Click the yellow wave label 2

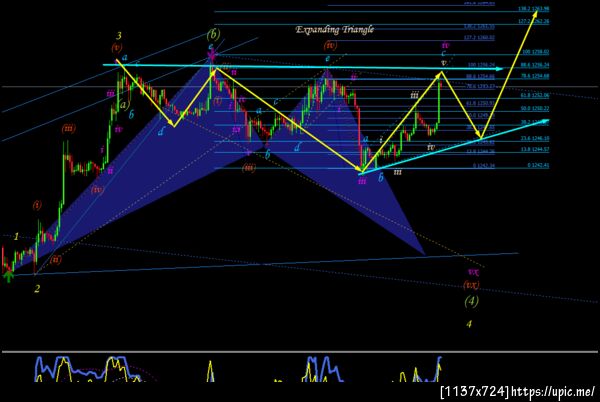pyautogui.click(x=37, y=289)
